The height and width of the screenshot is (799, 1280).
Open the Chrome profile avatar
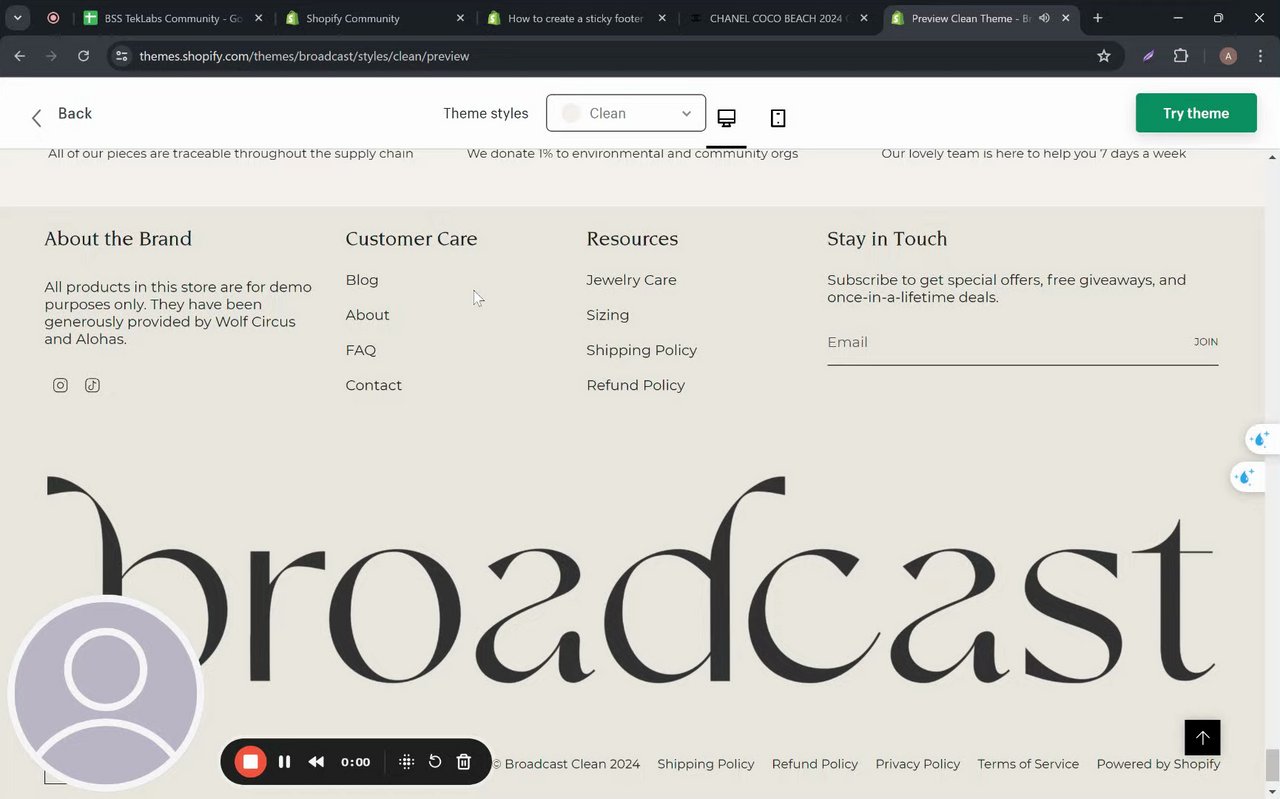coord(1228,56)
